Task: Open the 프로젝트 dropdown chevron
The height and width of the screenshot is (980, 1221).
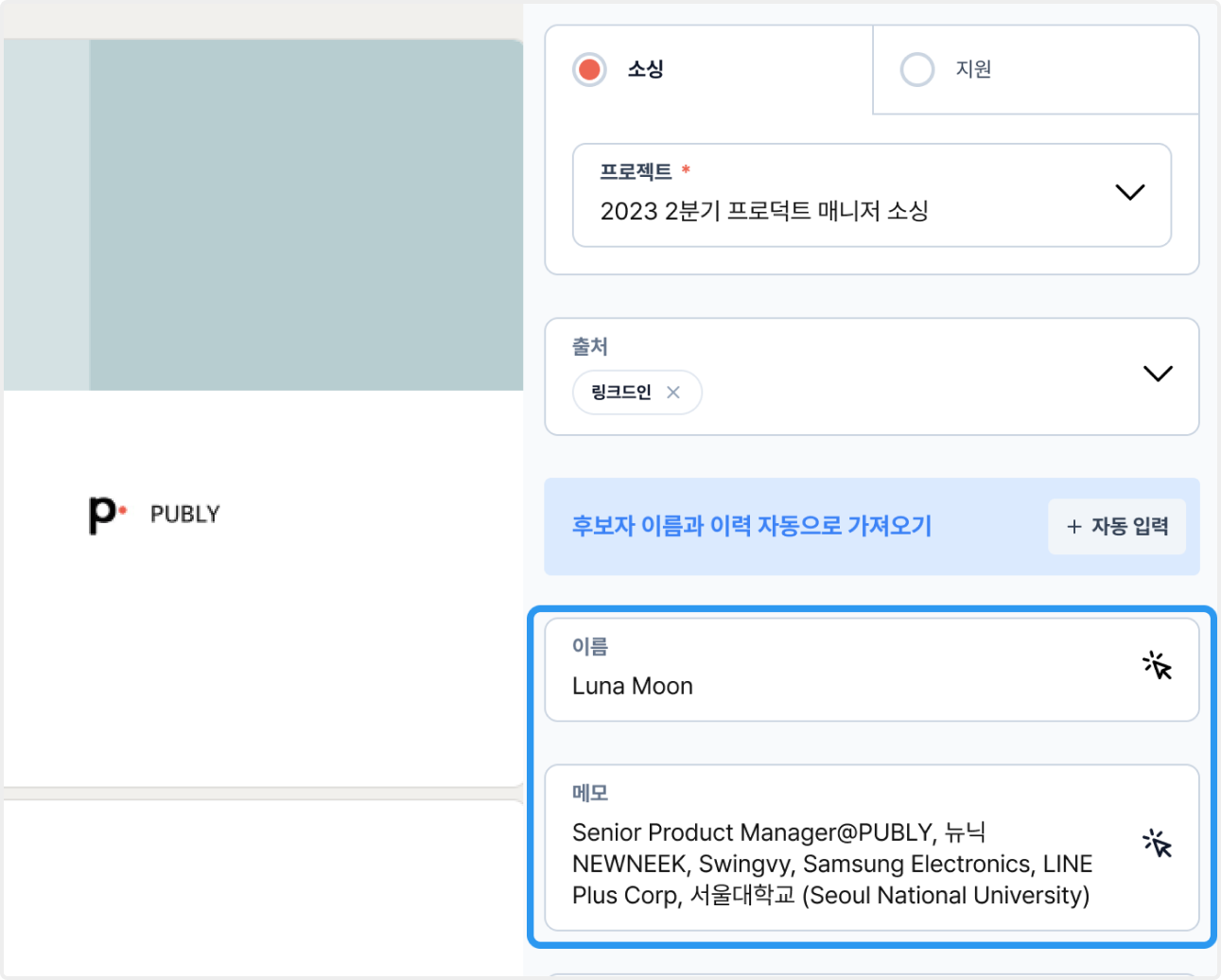Action: 1130,192
